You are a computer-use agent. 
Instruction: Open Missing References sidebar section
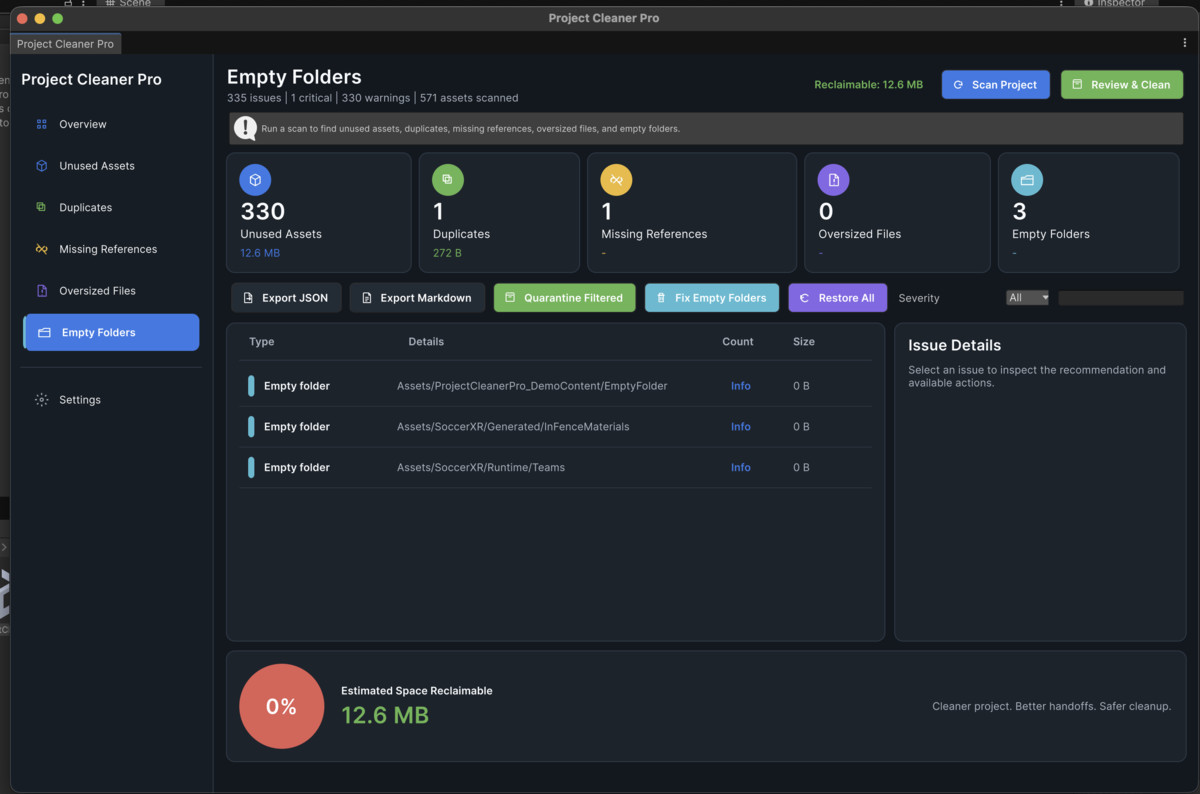click(110, 249)
